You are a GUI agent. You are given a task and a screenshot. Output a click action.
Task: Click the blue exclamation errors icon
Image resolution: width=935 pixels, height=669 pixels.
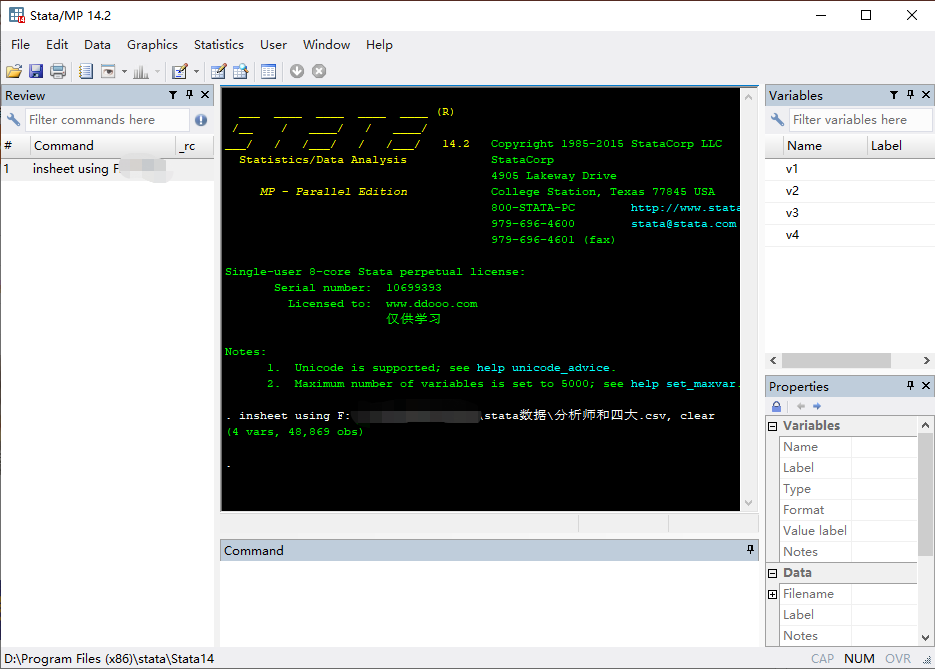201,120
